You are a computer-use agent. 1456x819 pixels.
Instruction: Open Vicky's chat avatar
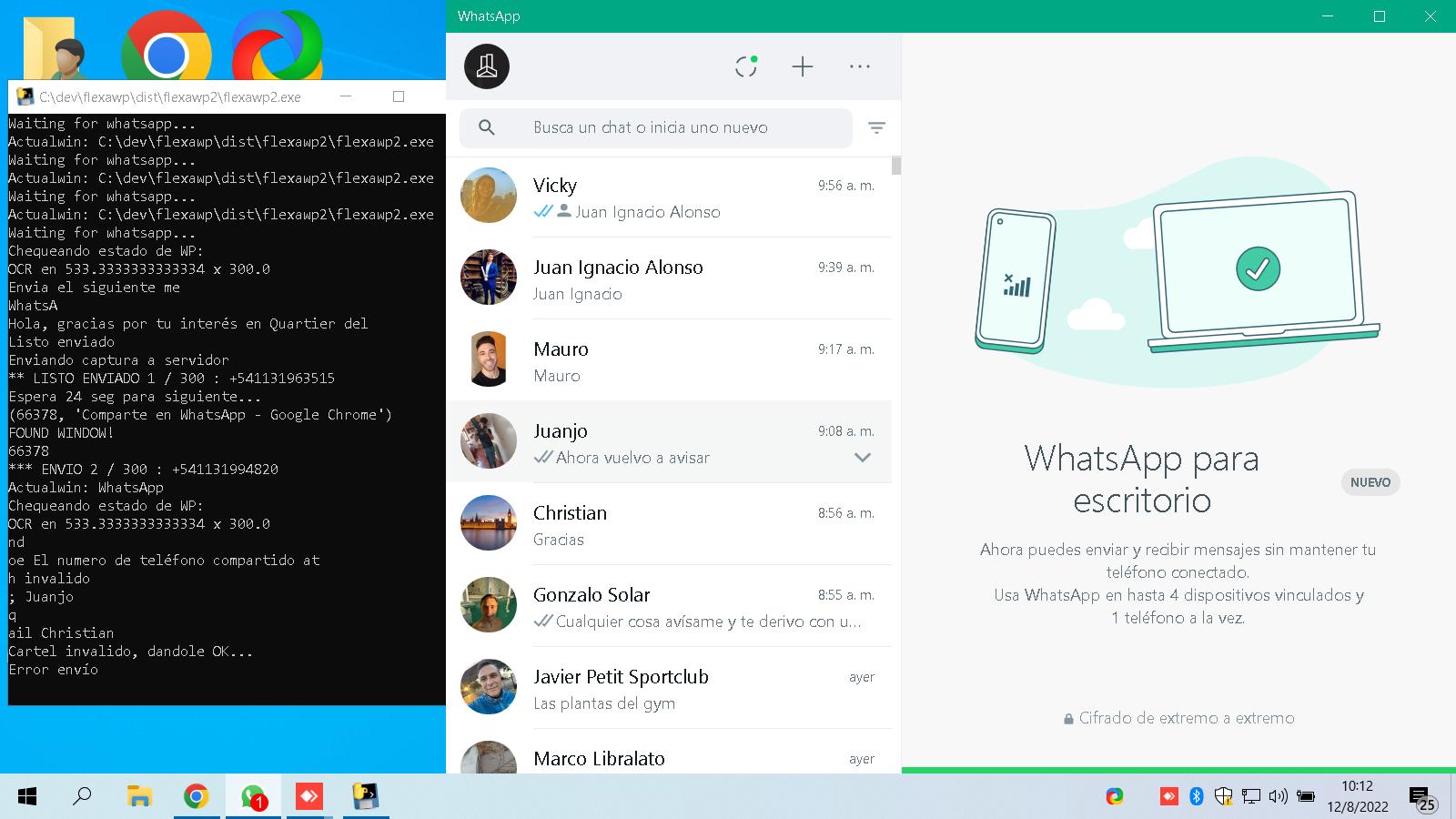(489, 195)
